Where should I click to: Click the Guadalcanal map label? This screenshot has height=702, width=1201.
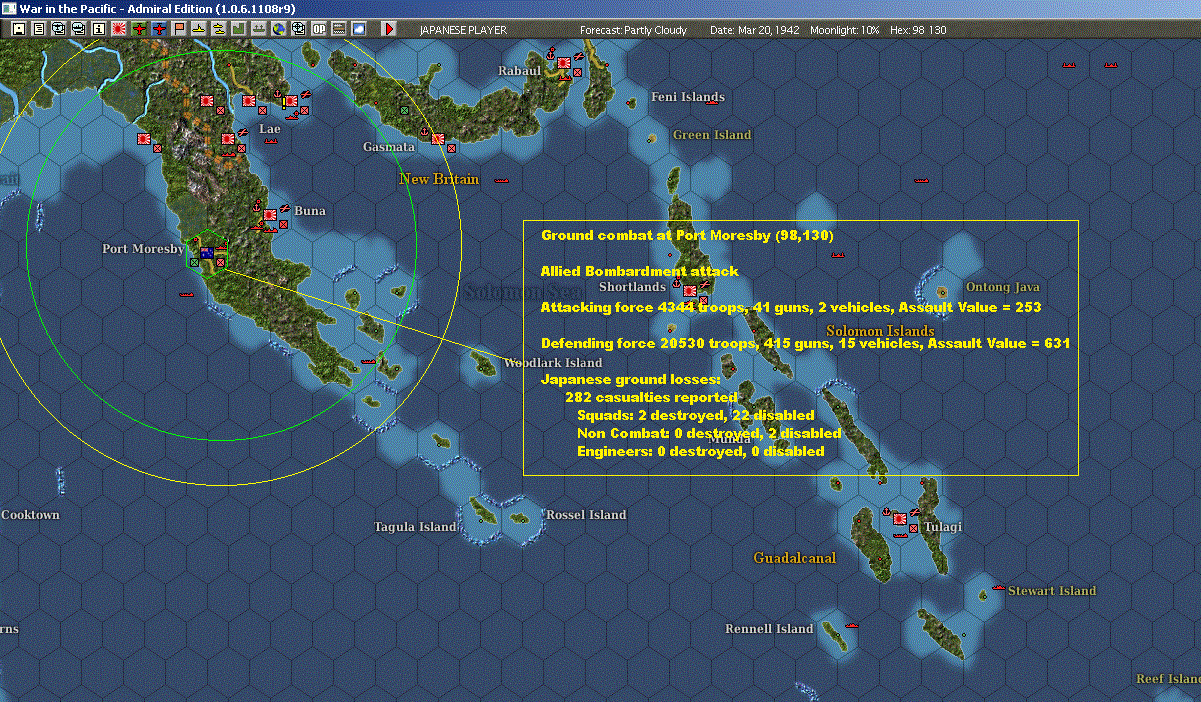(x=795, y=558)
